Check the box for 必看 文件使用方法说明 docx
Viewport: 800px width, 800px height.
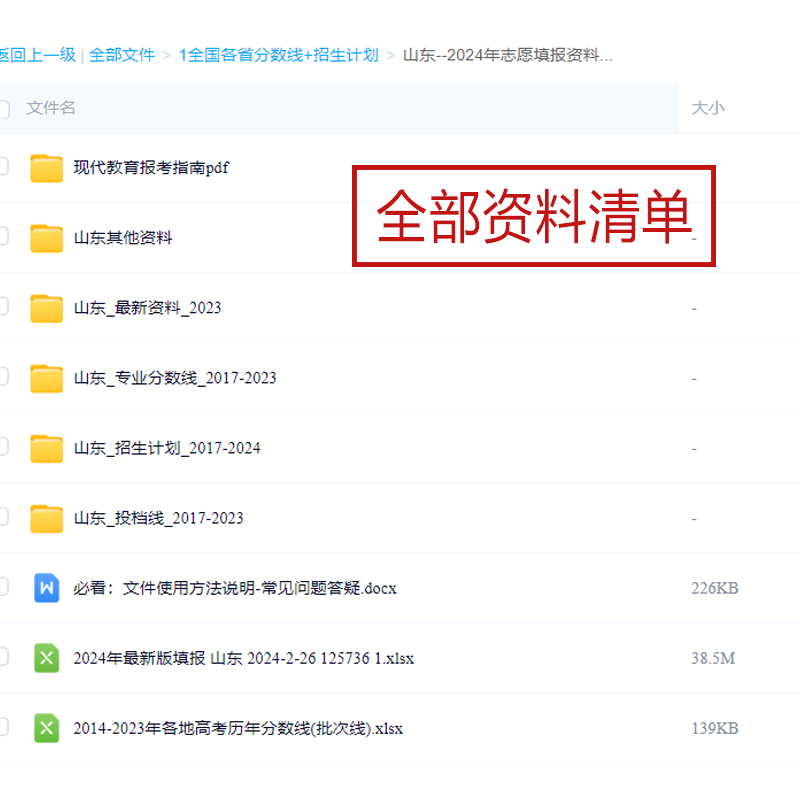pyautogui.click(x=3, y=586)
